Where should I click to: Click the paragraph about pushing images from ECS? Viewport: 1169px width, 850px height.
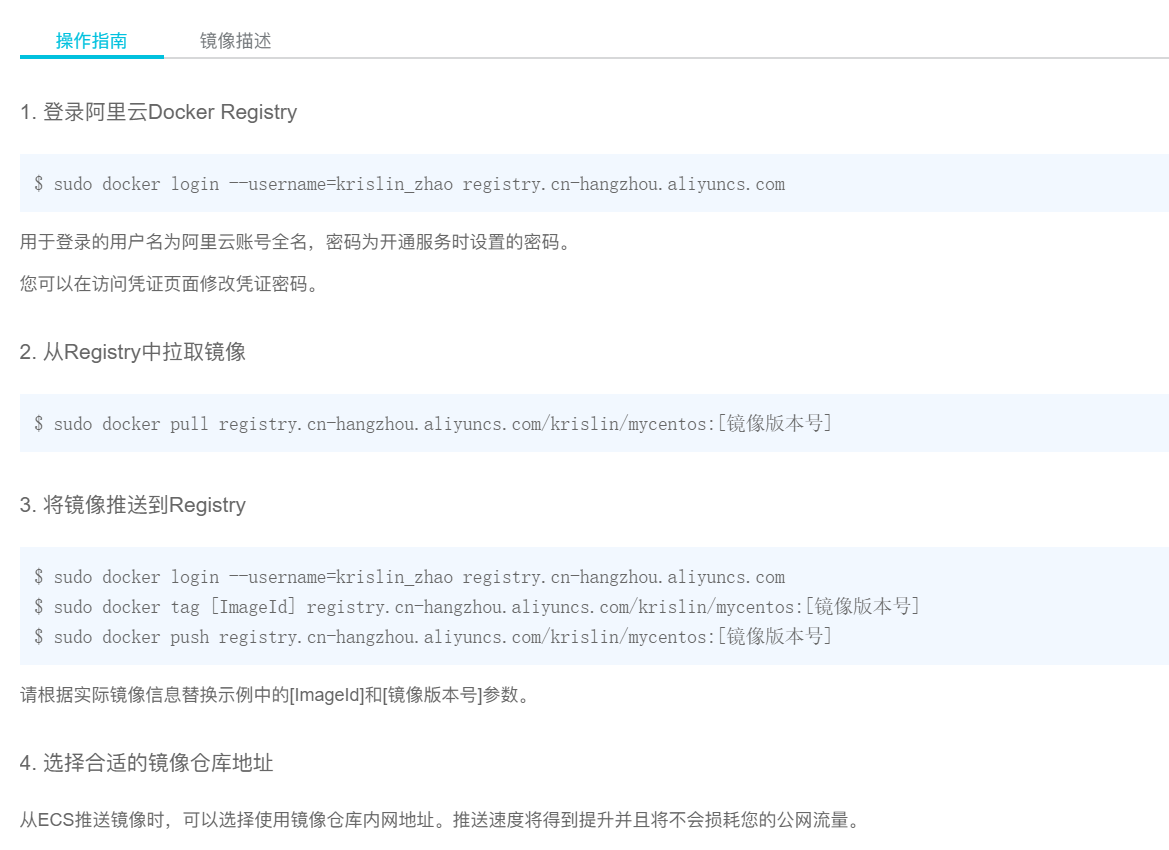coord(439,821)
